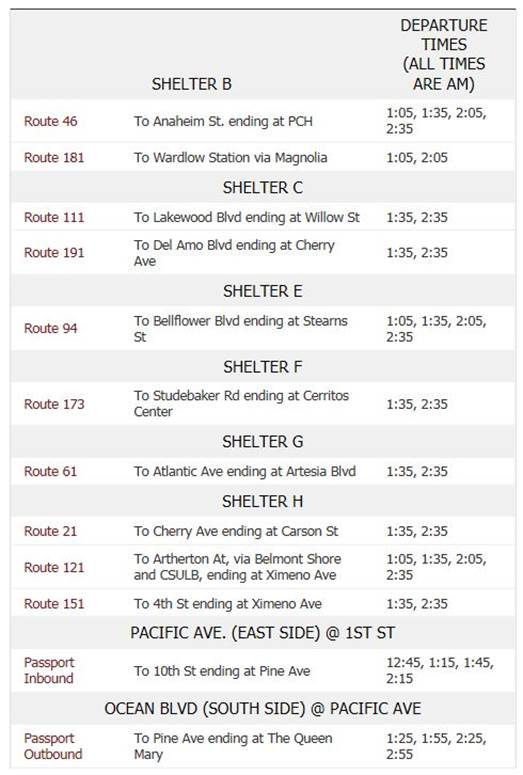Click Route 94 departure times cell
The height and width of the screenshot is (775, 523).
[x=436, y=329]
